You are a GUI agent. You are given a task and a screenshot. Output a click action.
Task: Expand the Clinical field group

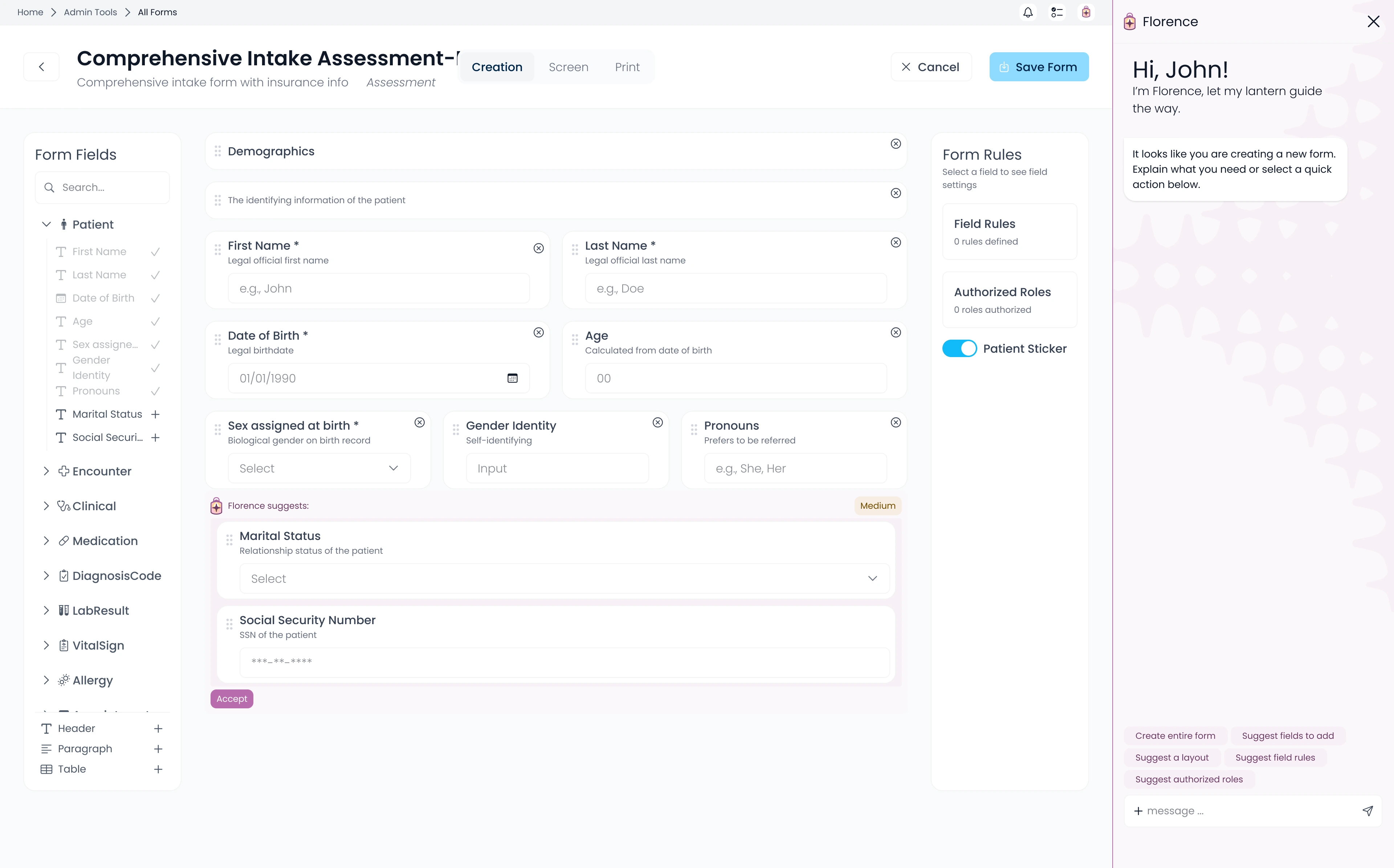click(x=46, y=506)
